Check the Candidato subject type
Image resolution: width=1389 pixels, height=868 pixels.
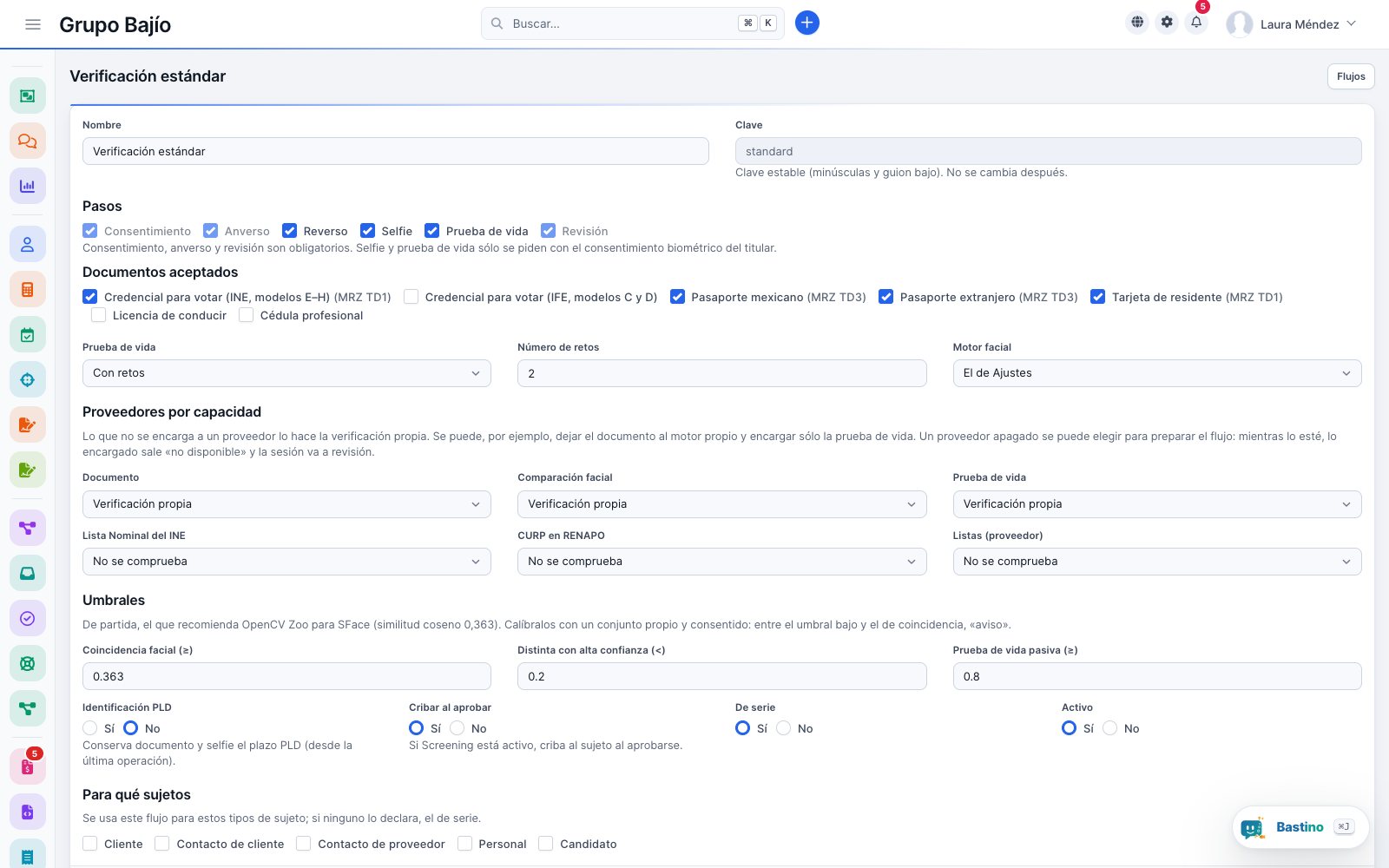546,844
